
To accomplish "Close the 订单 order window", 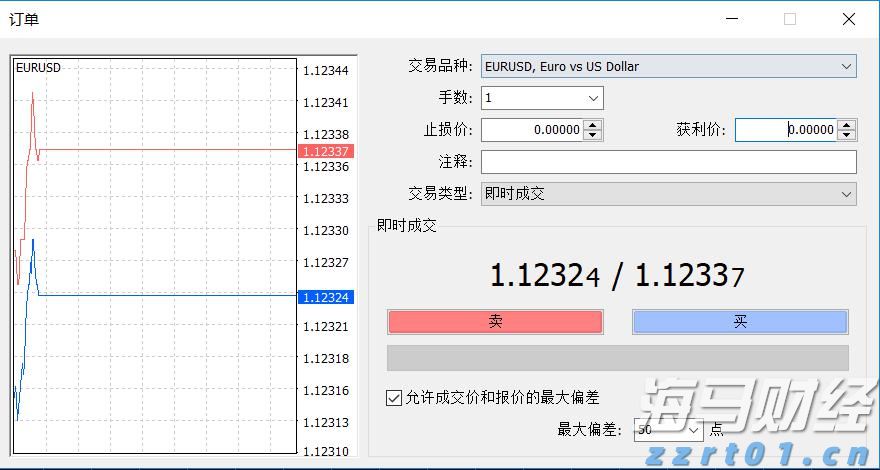I will point(849,19).
